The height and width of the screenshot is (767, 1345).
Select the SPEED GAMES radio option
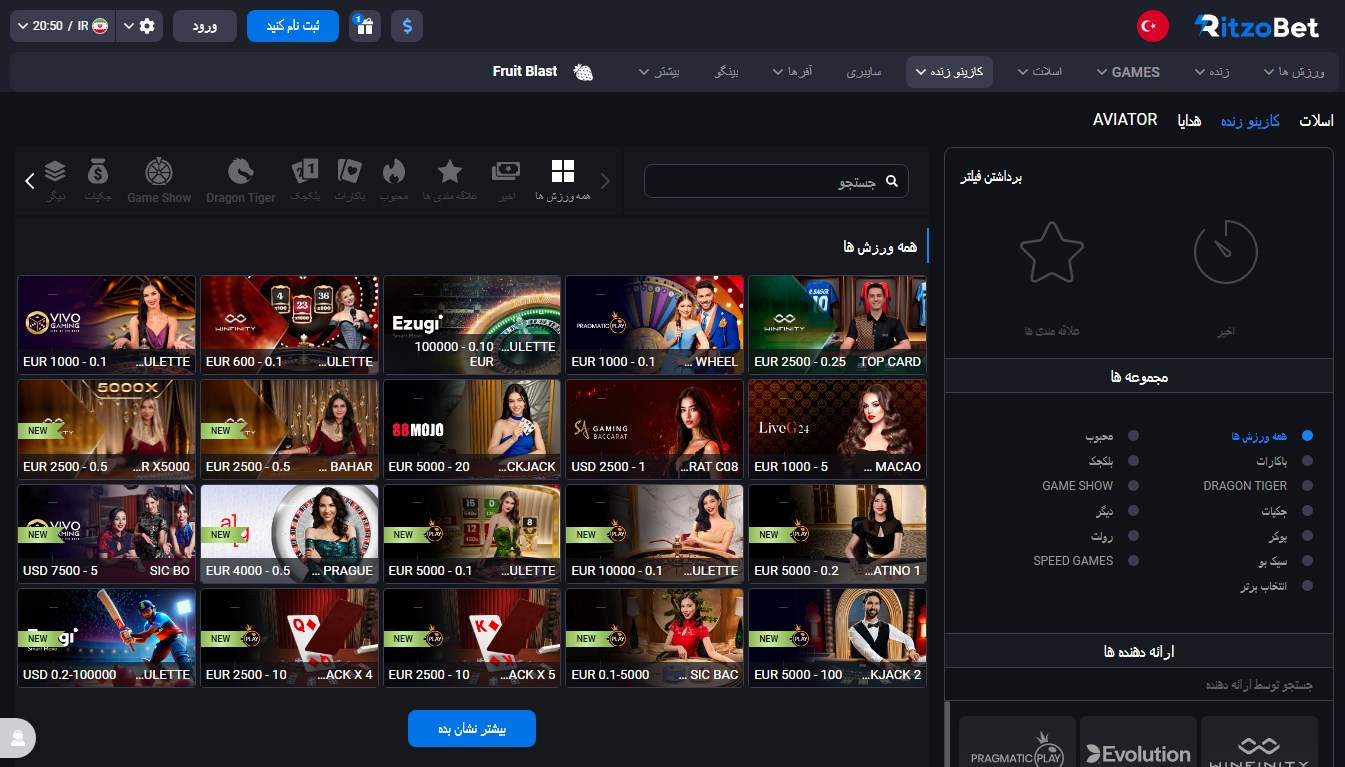pos(1132,561)
